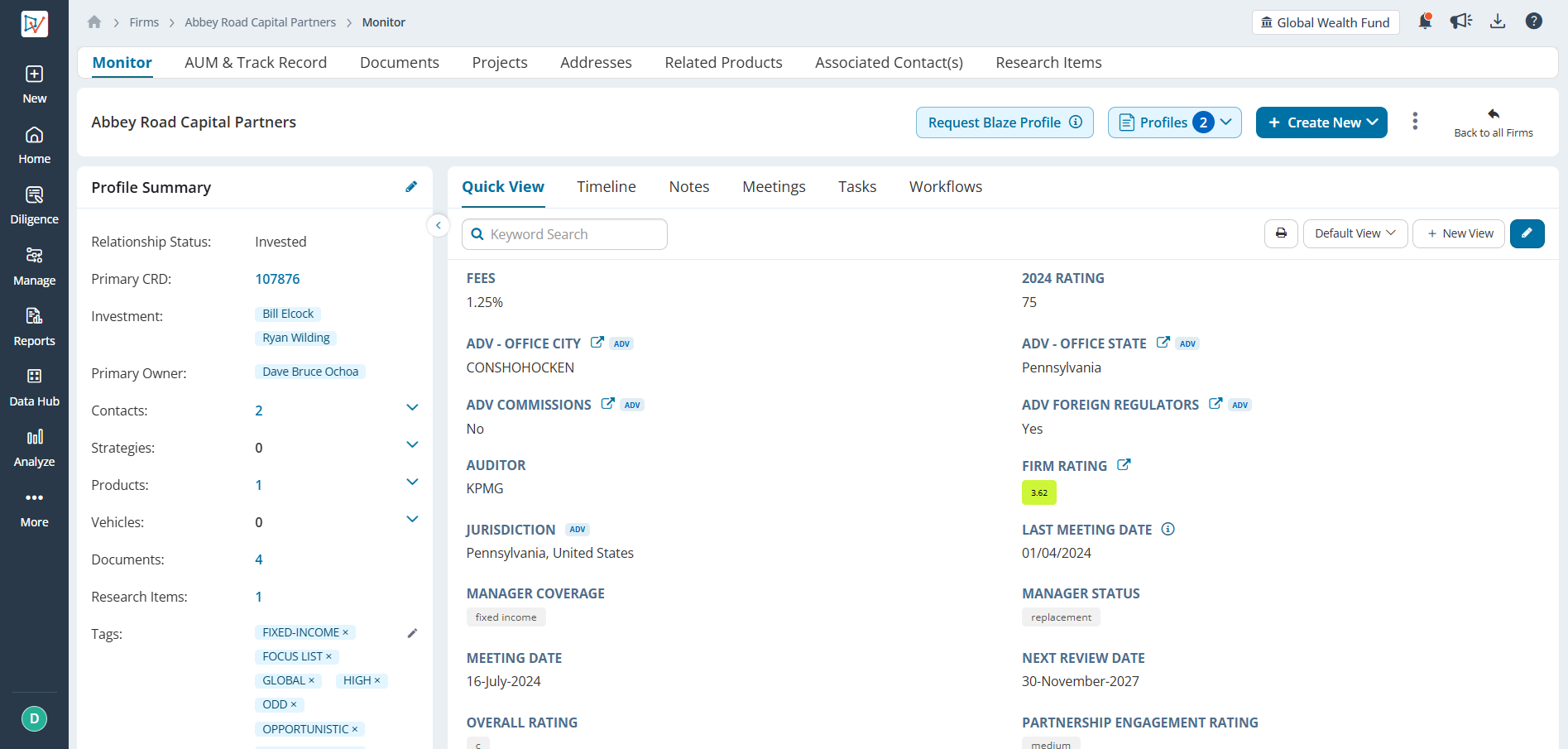This screenshot has width=1568, height=749.
Task: Click the print icon button
Action: [x=1281, y=233]
